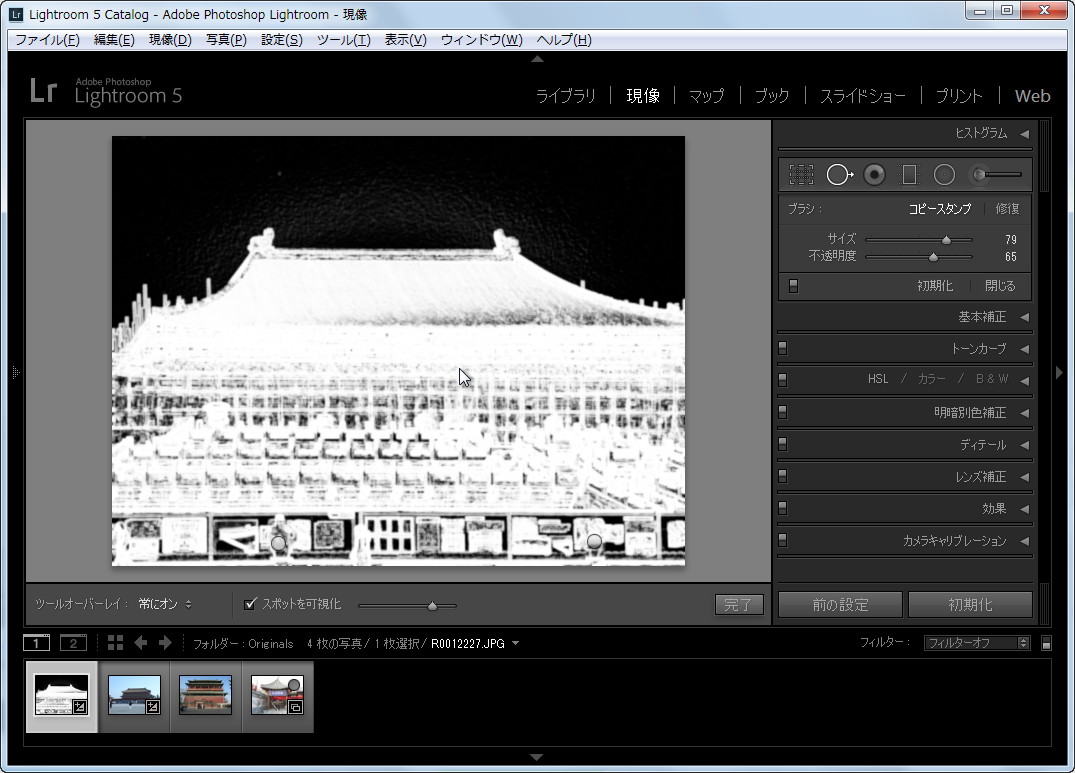Toggle the HSL panel switch

pyautogui.click(x=782, y=380)
